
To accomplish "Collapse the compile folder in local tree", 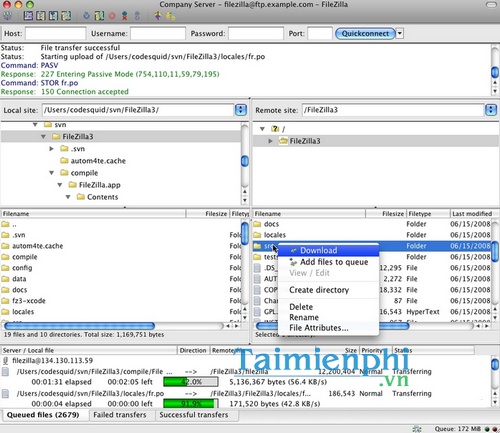I will coord(51,173).
